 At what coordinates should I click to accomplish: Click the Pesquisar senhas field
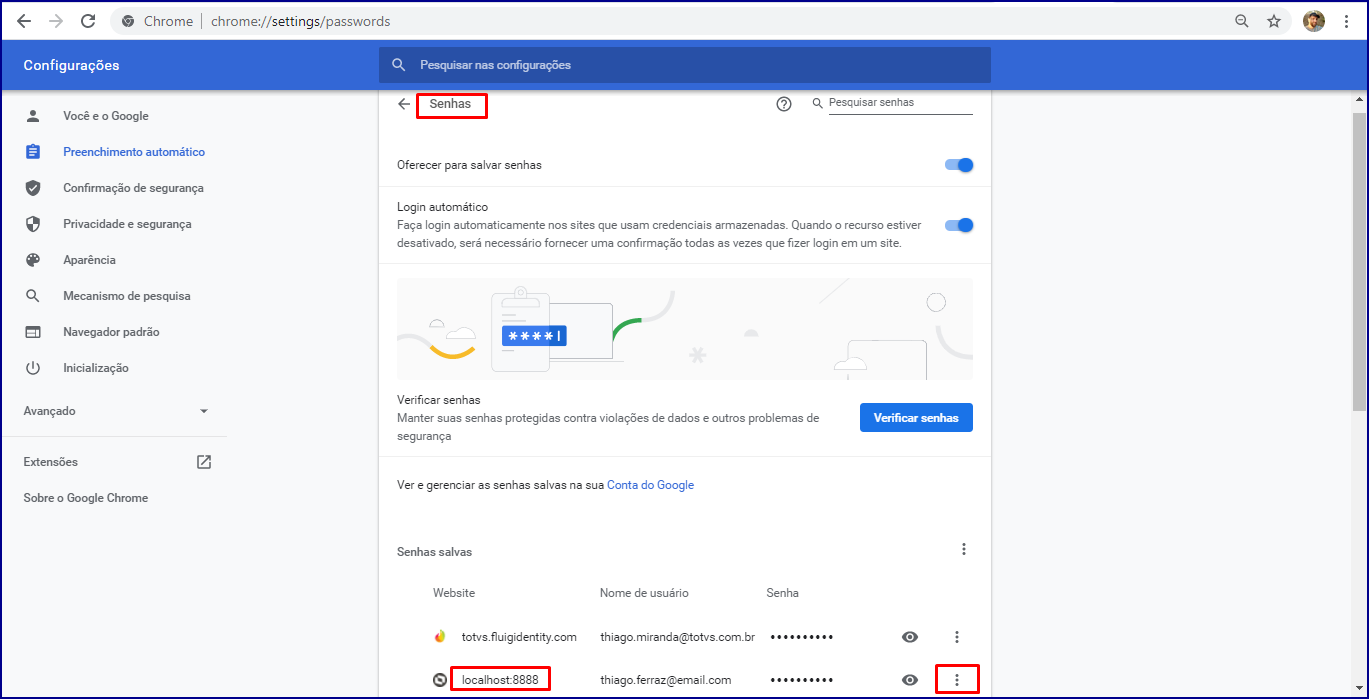[x=900, y=103]
